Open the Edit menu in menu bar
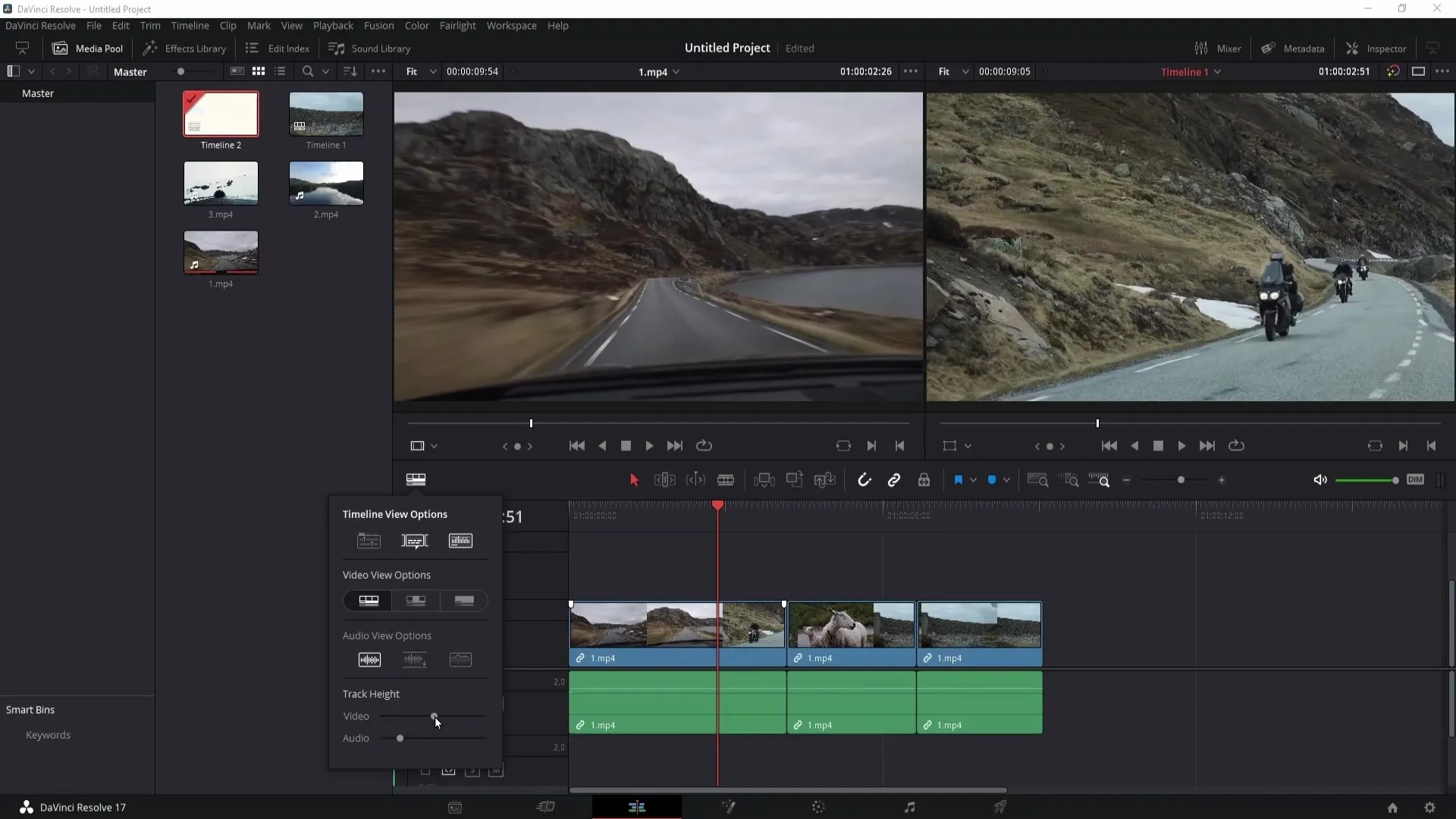Image resolution: width=1456 pixels, height=819 pixels. [120, 25]
